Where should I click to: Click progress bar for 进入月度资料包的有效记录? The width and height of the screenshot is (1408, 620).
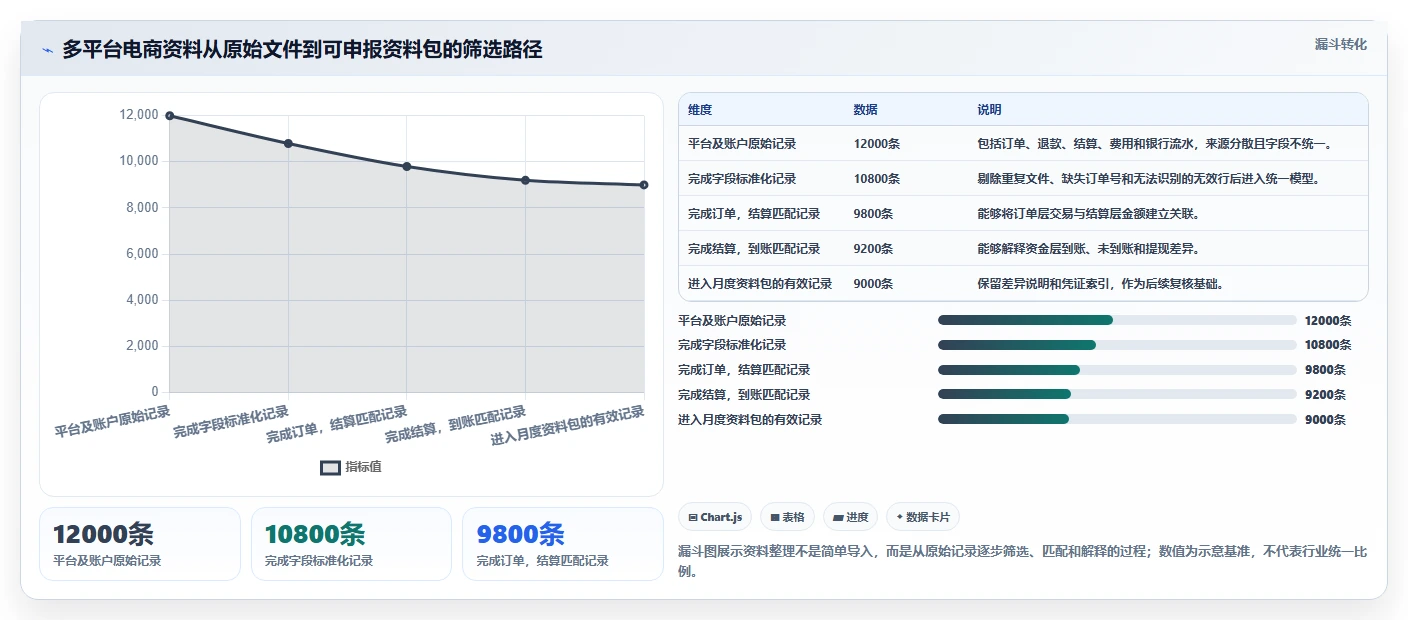coord(1117,419)
